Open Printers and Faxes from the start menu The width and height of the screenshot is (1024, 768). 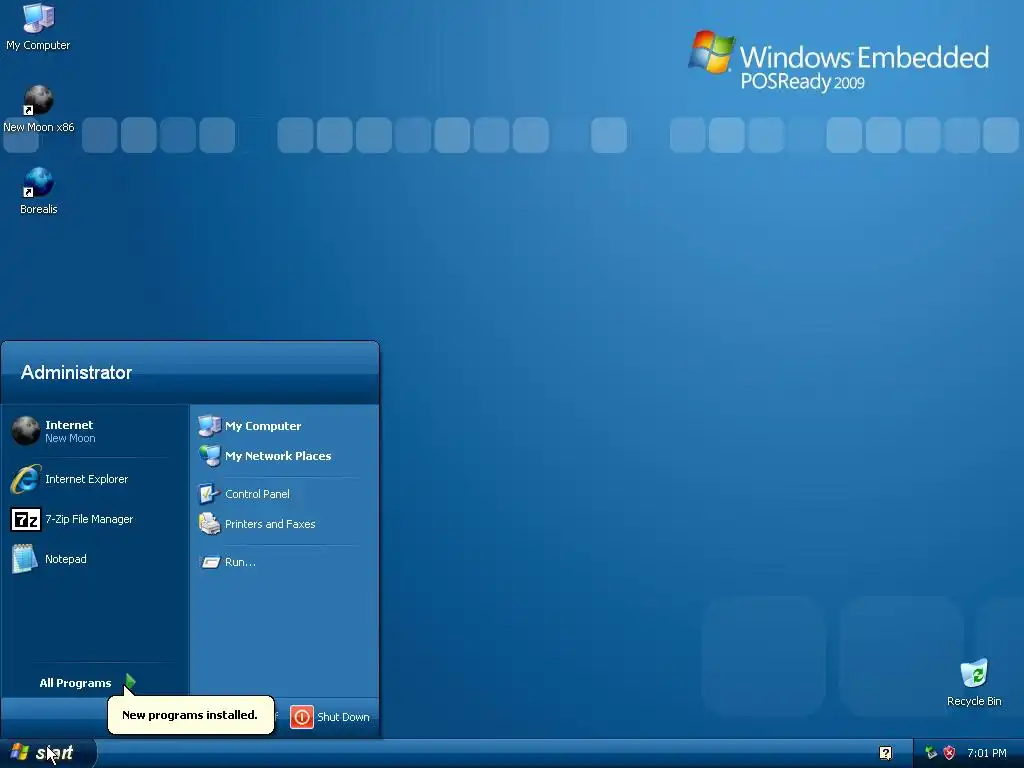(x=284, y=524)
